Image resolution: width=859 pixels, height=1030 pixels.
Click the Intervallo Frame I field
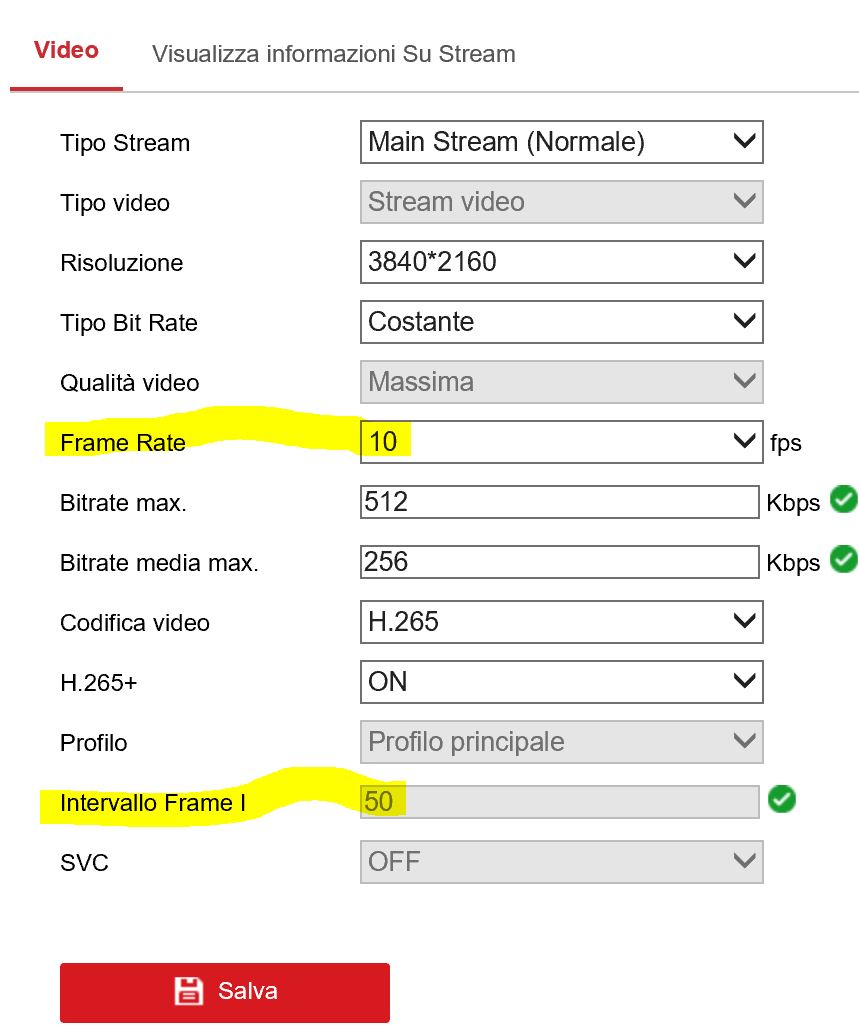pyautogui.click(x=559, y=802)
